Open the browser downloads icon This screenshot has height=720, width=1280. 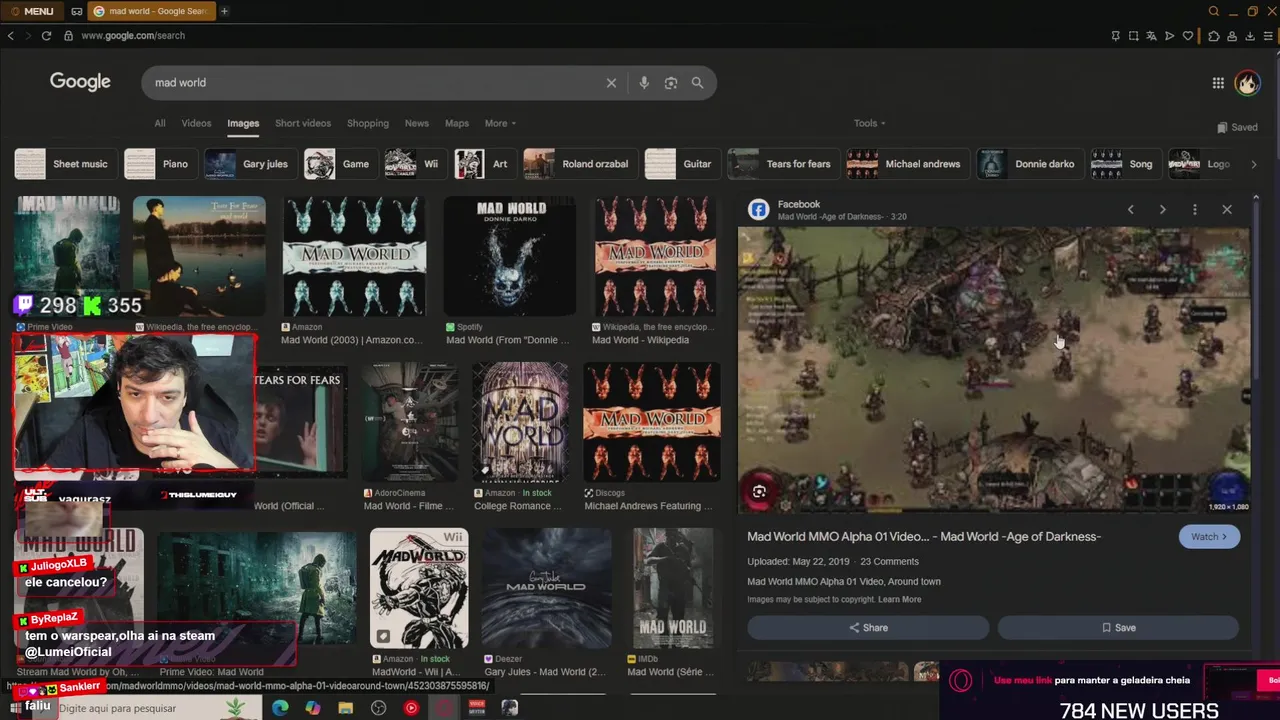(x=1250, y=36)
